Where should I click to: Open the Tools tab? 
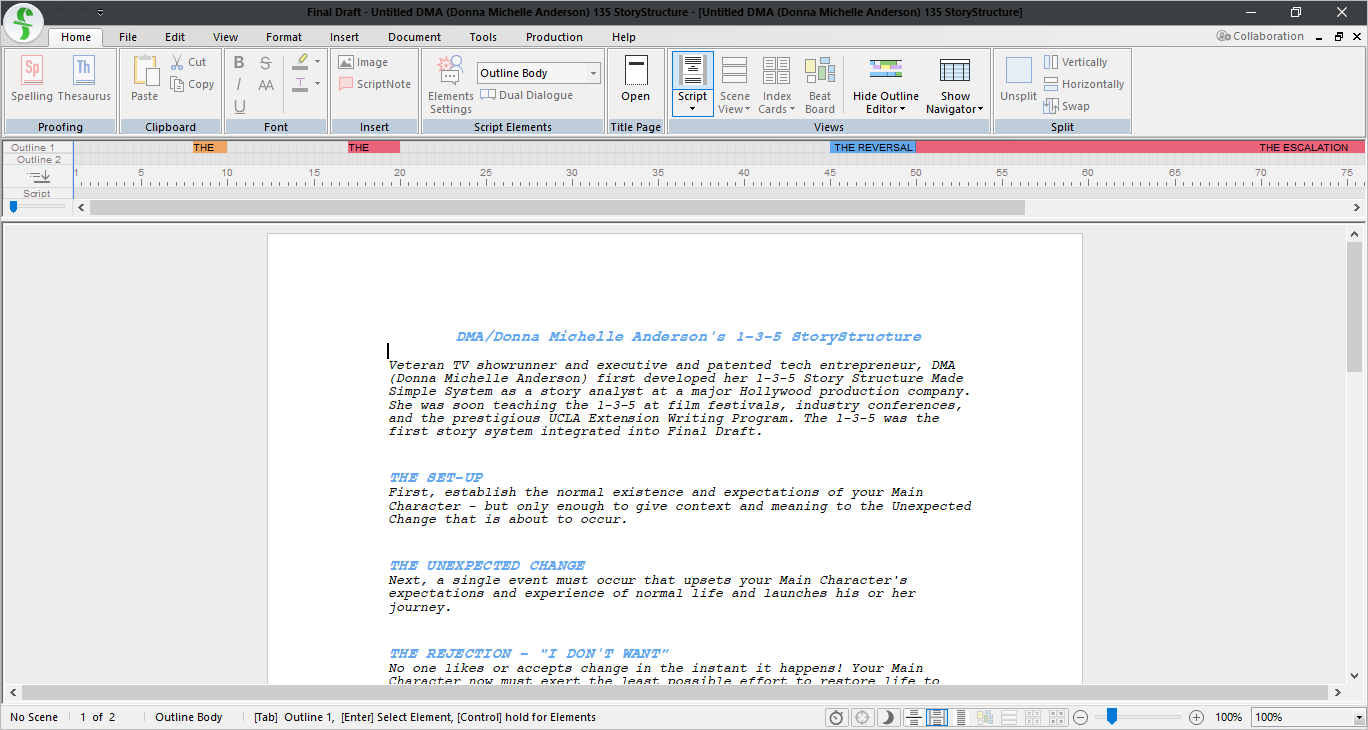[483, 37]
